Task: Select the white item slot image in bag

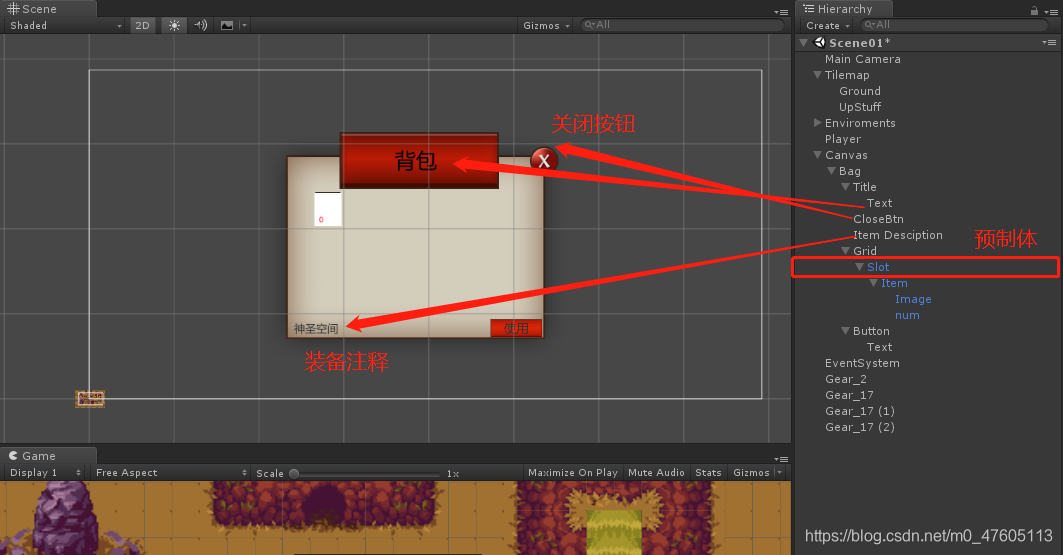Action: [x=327, y=208]
